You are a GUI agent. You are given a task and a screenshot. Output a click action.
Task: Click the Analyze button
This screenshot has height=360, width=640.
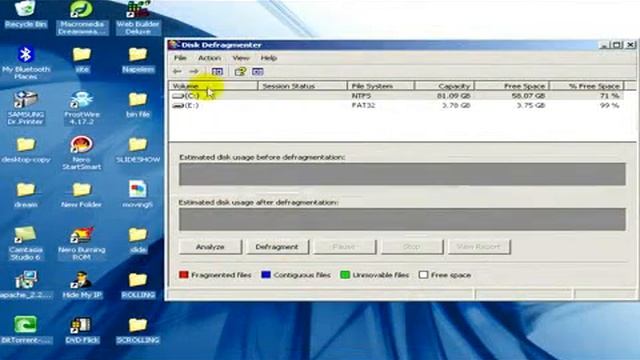click(210, 247)
